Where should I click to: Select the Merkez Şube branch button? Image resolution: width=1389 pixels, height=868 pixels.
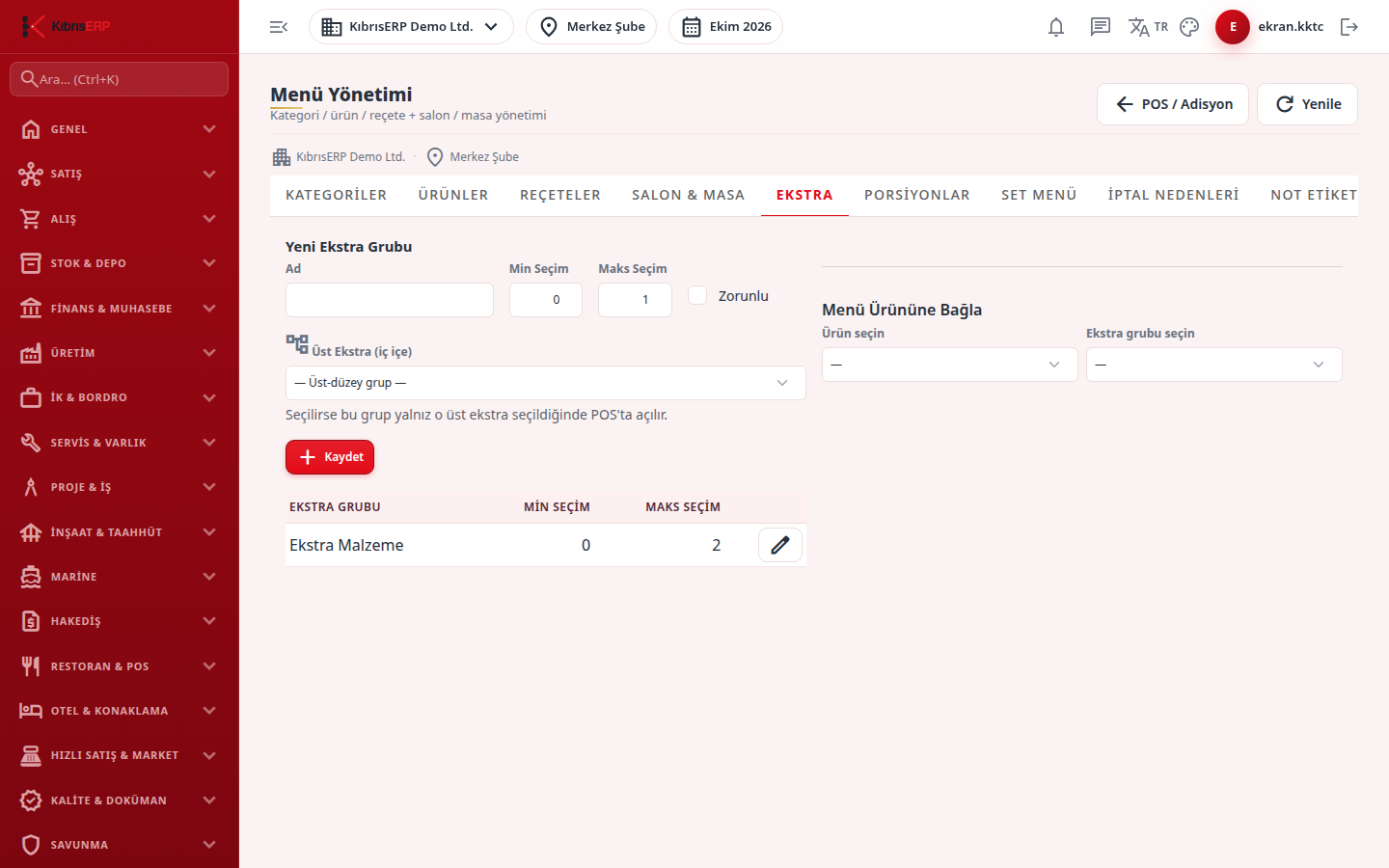click(x=591, y=27)
